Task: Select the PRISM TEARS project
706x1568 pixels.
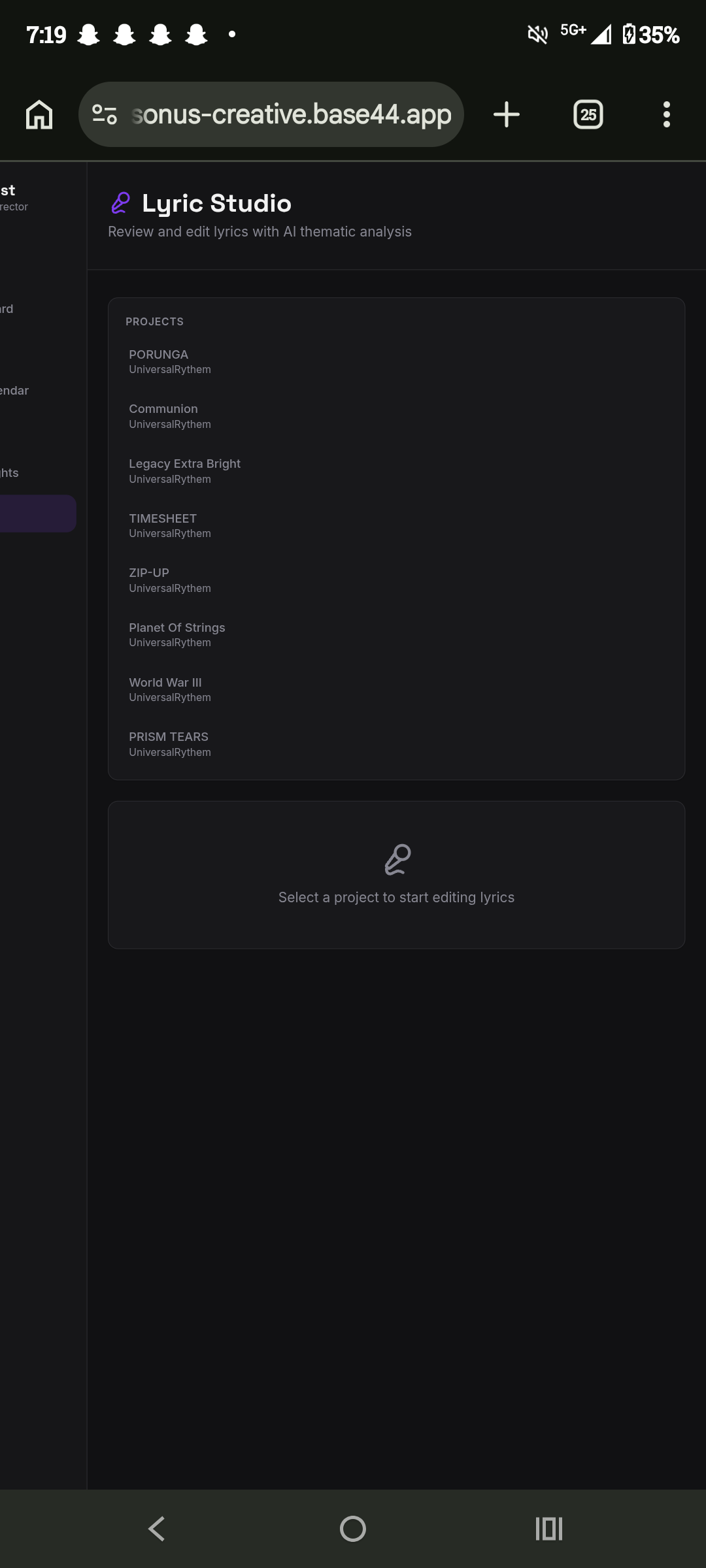Action: click(396, 744)
